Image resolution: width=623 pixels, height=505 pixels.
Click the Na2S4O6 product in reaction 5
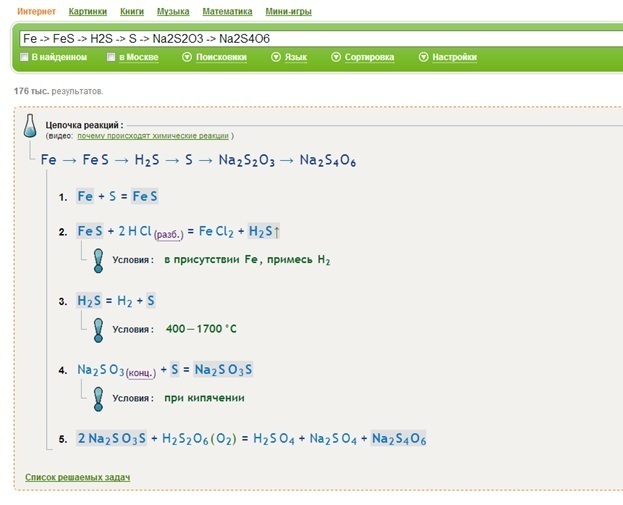click(399, 440)
